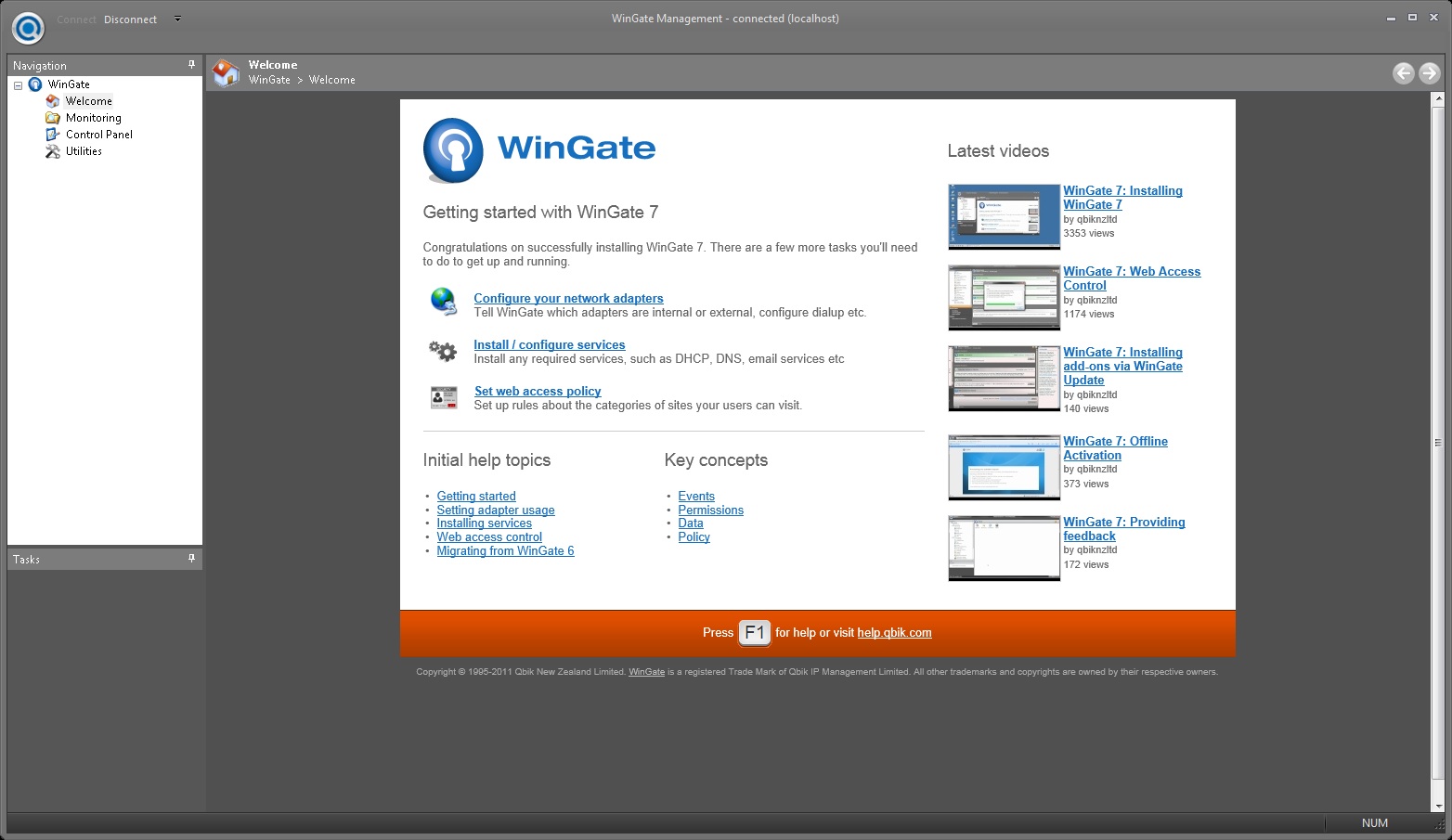Click the WinGate keyhole logo on page
Image resolution: width=1452 pixels, height=840 pixels.
point(453,150)
